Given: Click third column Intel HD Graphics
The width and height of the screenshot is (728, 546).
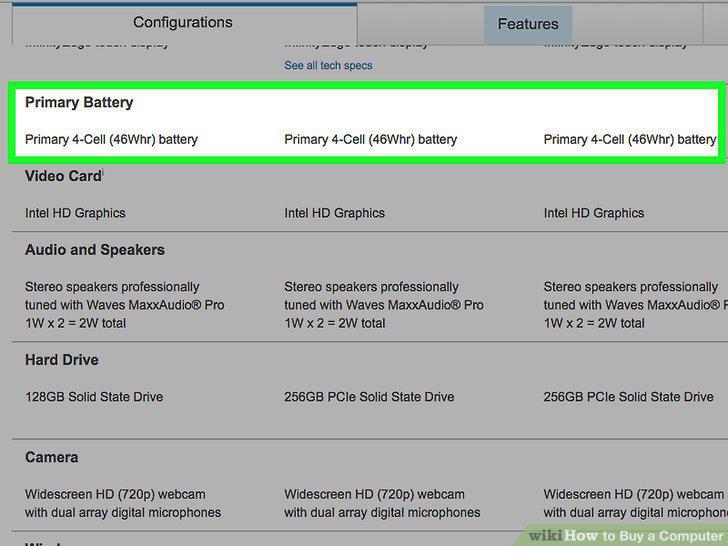Looking at the screenshot, I should (x=594, y=213).
